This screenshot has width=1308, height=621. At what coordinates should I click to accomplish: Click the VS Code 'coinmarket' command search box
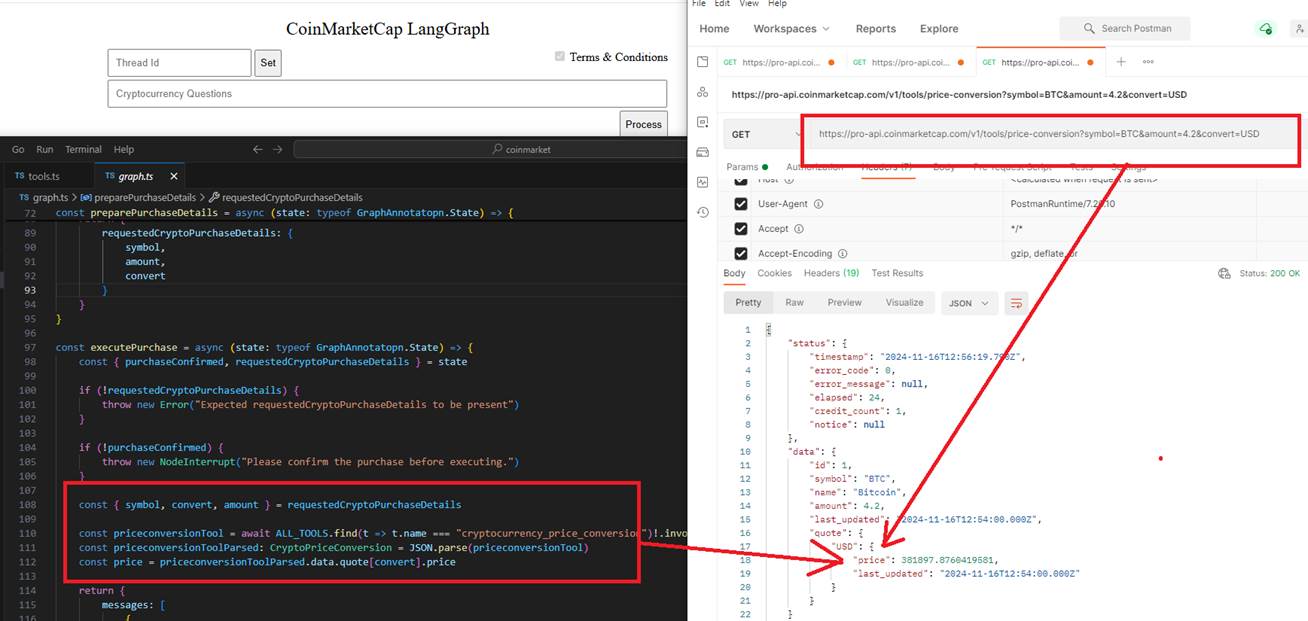[520, 149]
